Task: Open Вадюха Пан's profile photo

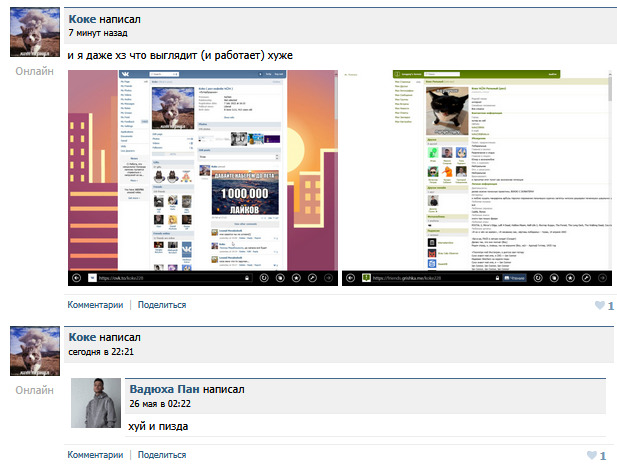Action: (96, 403)
